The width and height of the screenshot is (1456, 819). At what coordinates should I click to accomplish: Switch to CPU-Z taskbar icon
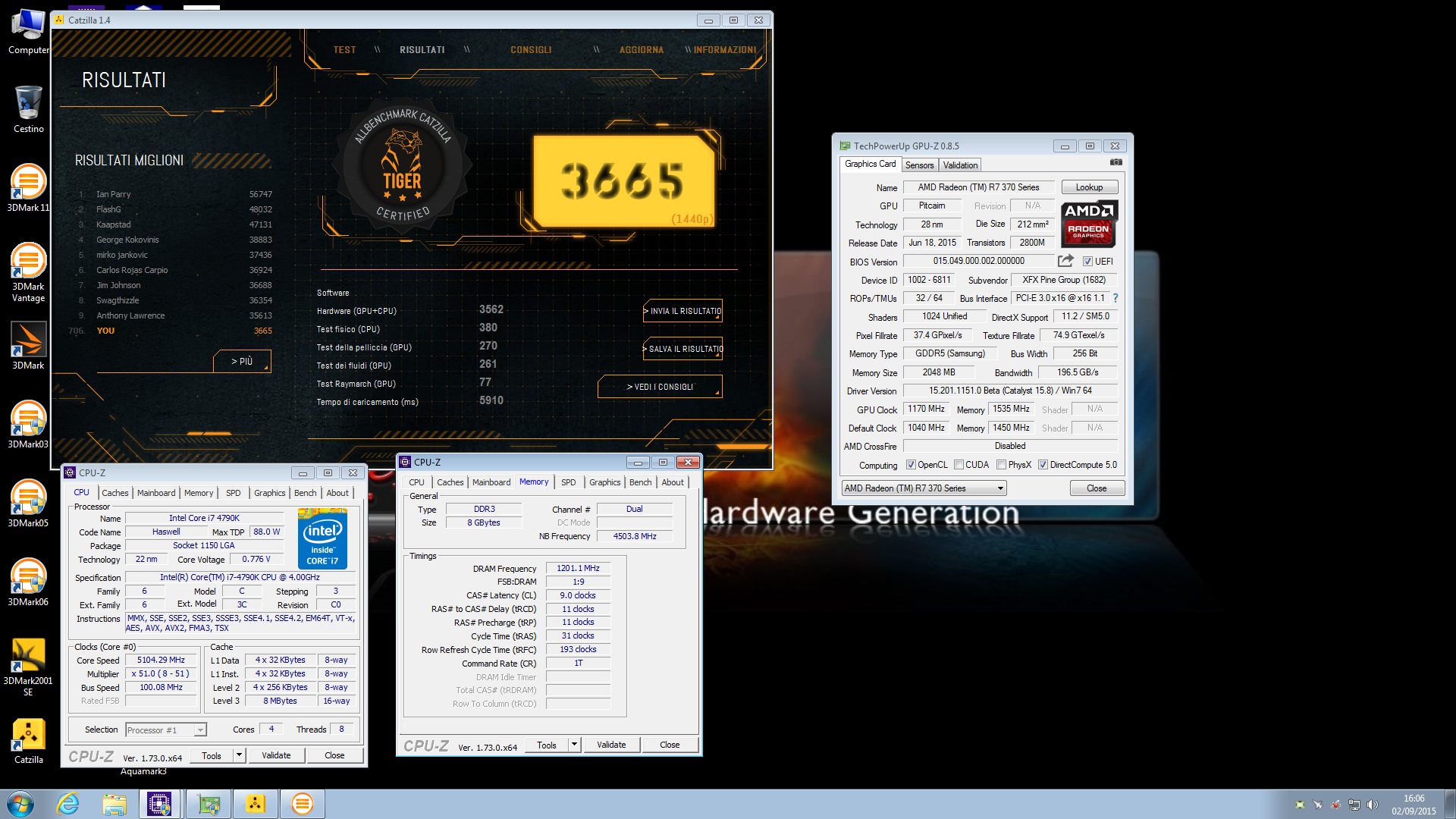tap(159, 804)
